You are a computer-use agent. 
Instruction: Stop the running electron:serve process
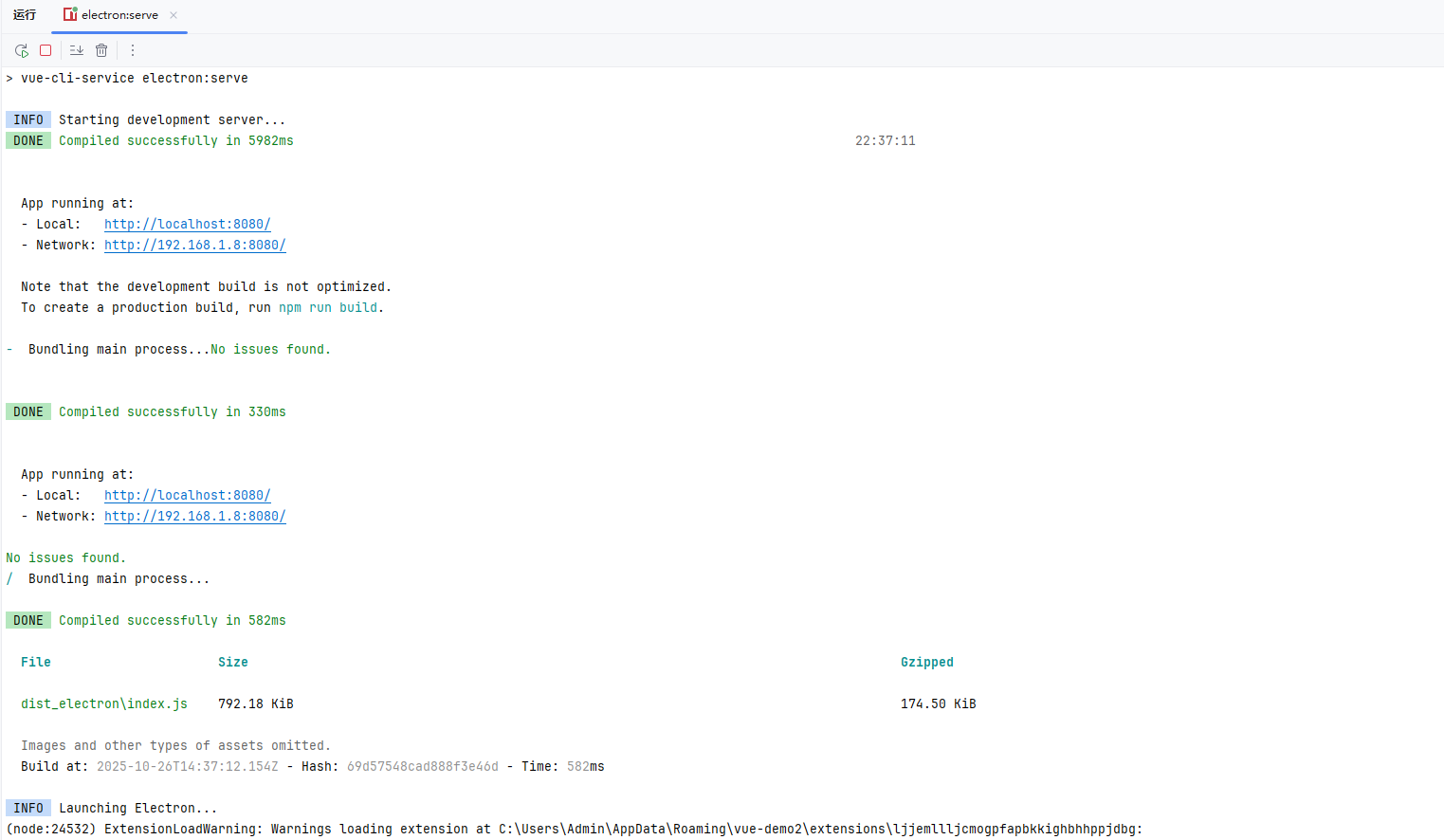(46, 49)
